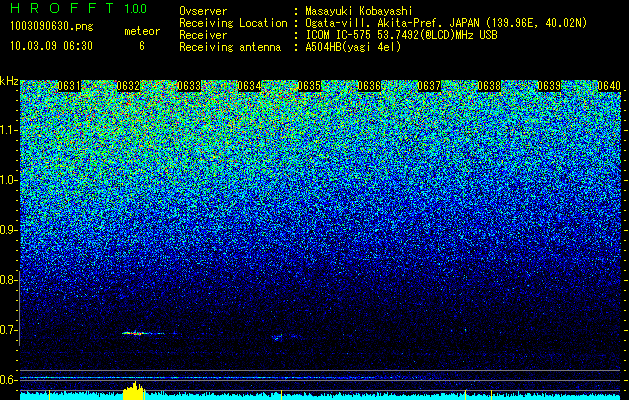Click the 0638 time marker
Screen dimensions: 629x400
[x=489, y=86]
